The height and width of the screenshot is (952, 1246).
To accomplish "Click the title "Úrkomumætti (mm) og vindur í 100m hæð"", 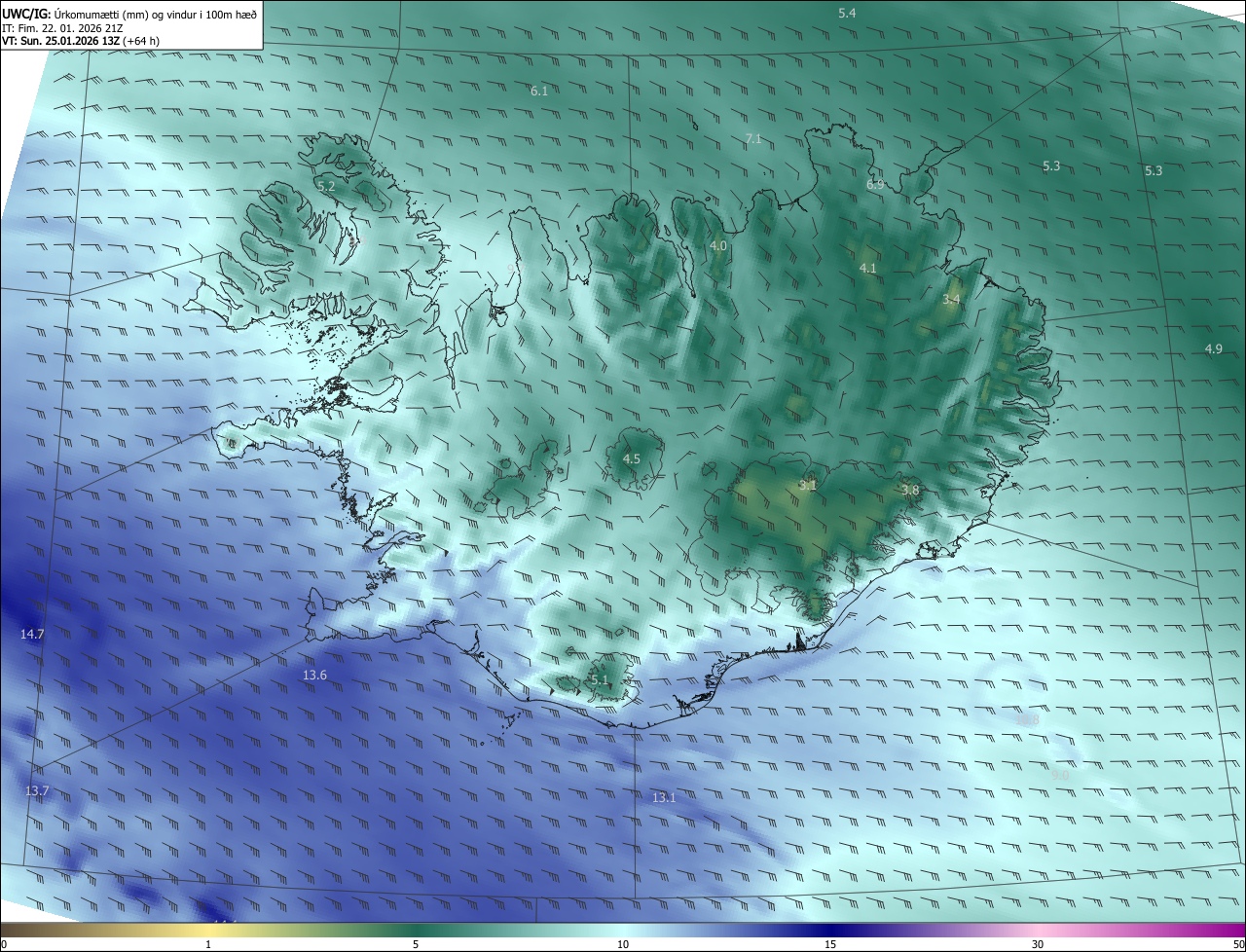I will 158,13.
